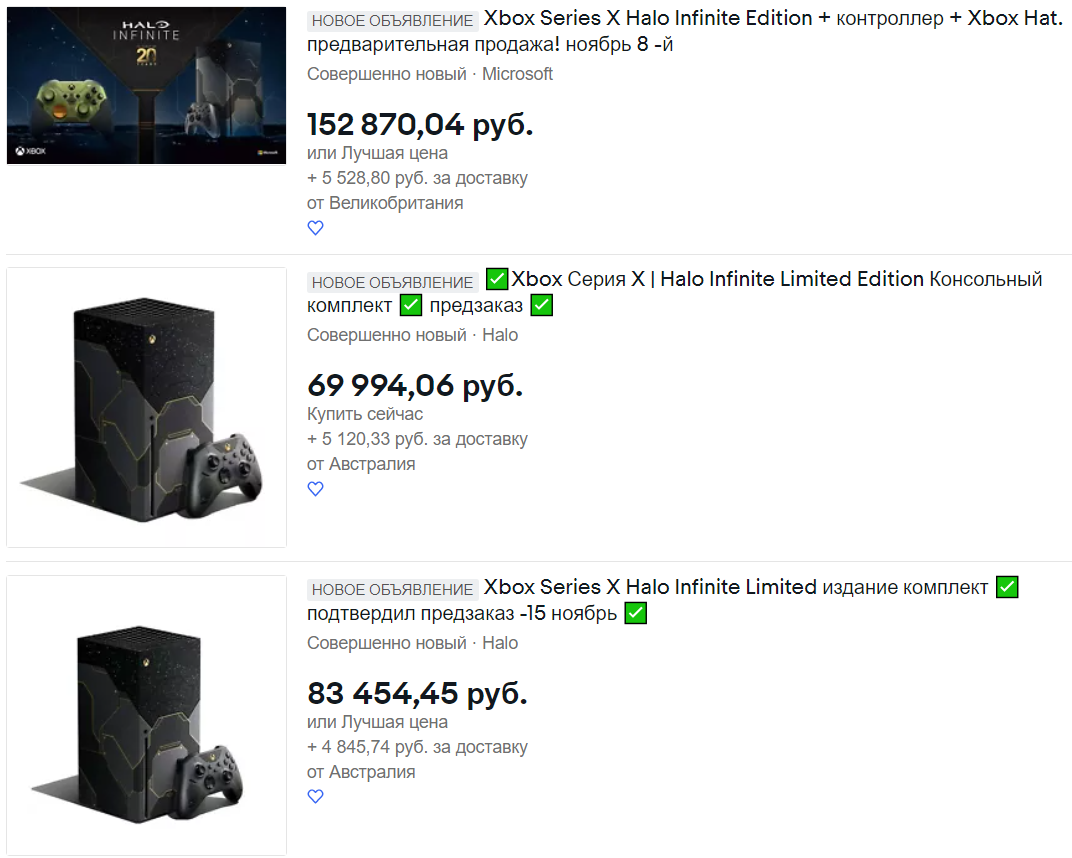Save the 83 454,45 руб. listing with heart

(x=315, y=796)
